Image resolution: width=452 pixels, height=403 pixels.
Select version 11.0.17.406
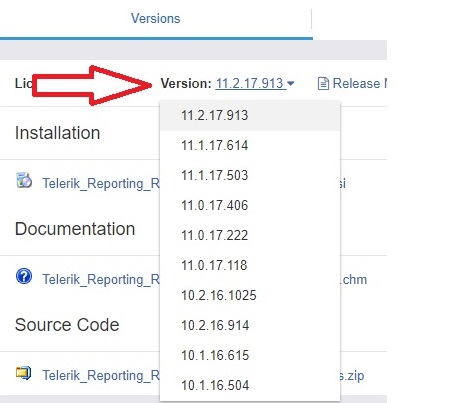250,206
